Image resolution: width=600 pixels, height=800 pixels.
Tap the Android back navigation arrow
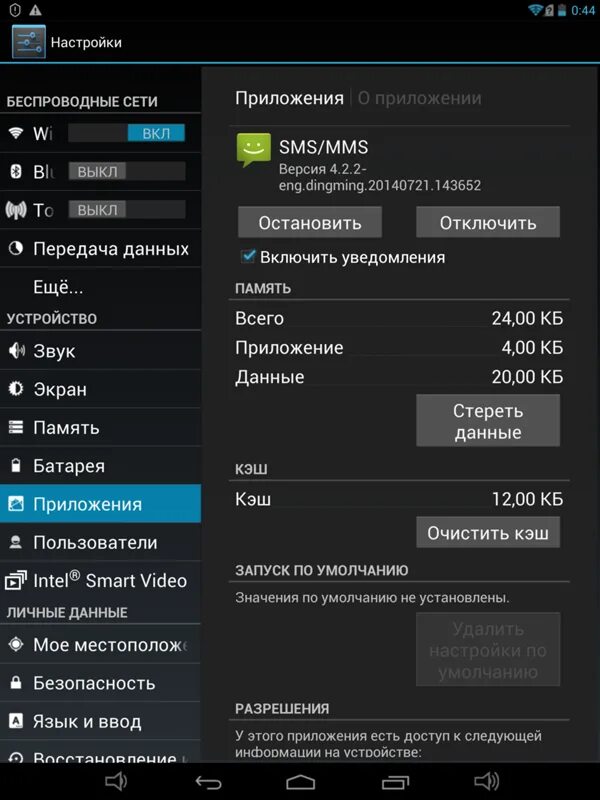209,782
